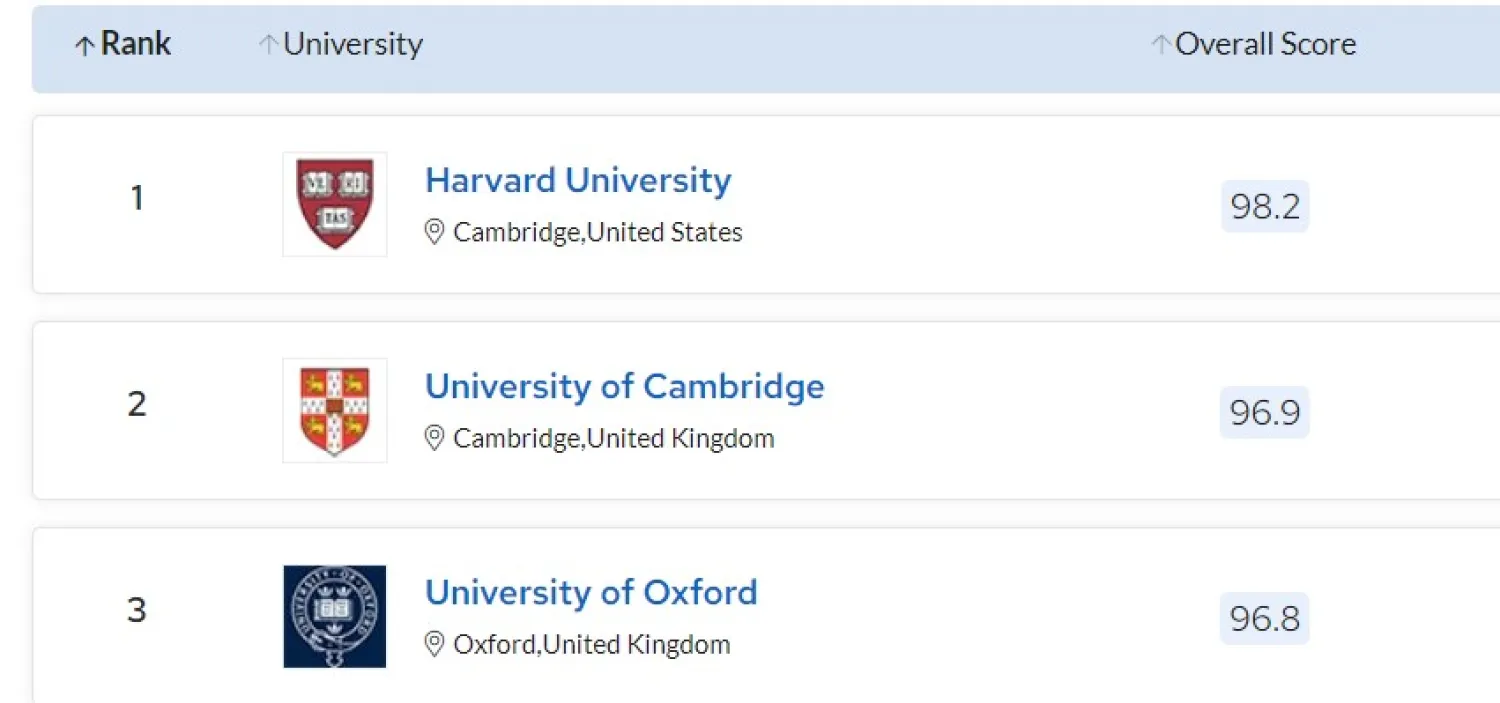
Task: Open the University of Oxford link
Action: click(x=591, y=593)
